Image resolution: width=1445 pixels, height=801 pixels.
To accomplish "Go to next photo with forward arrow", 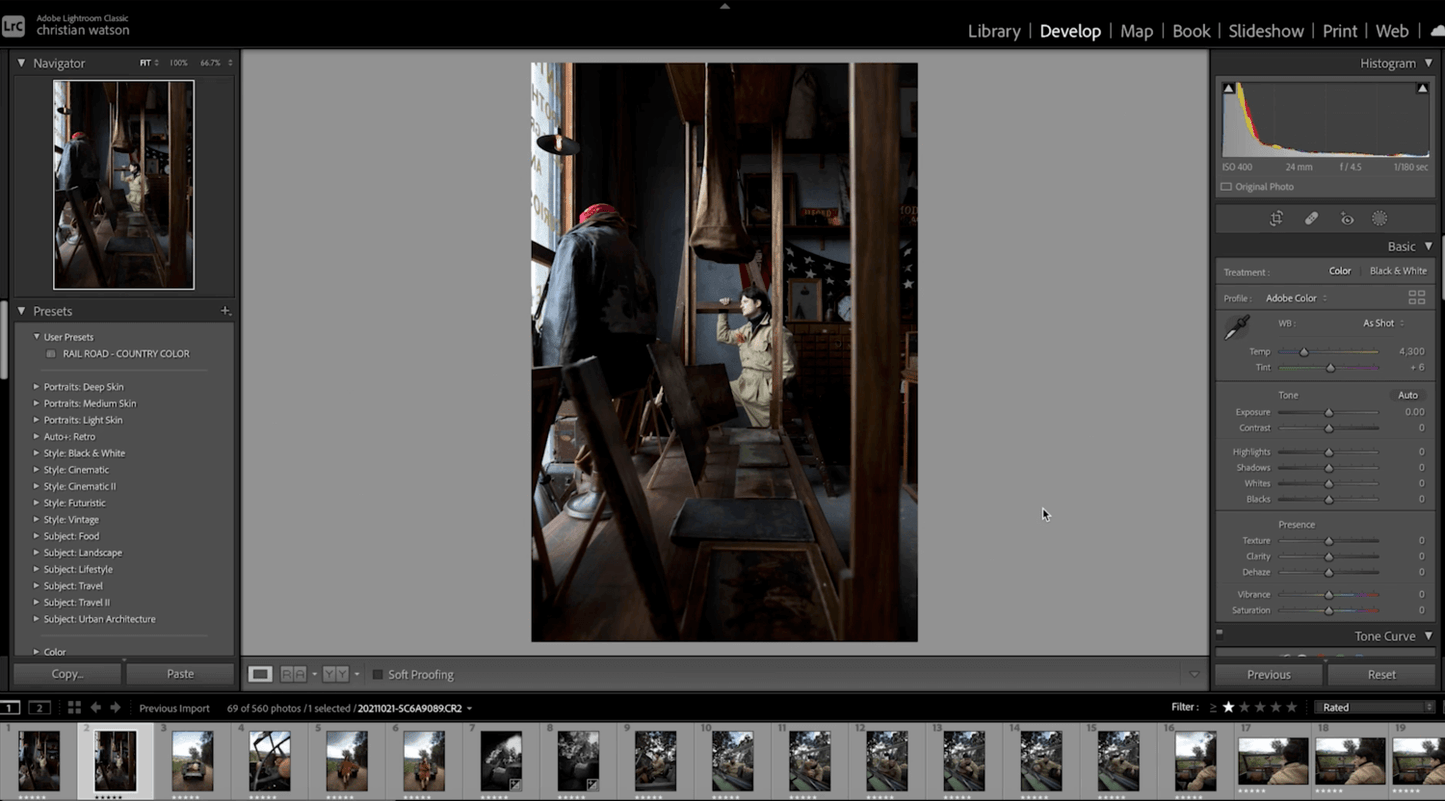I will (115, 708).
